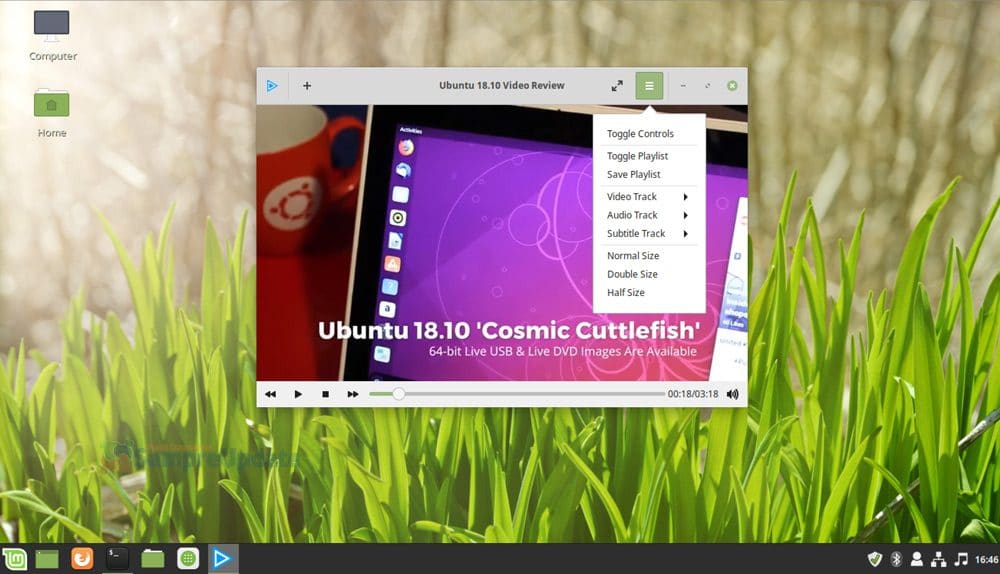The width and height of the screenshot is (1000, 574).
Task: Stop video playback
Action: point(325,394)
